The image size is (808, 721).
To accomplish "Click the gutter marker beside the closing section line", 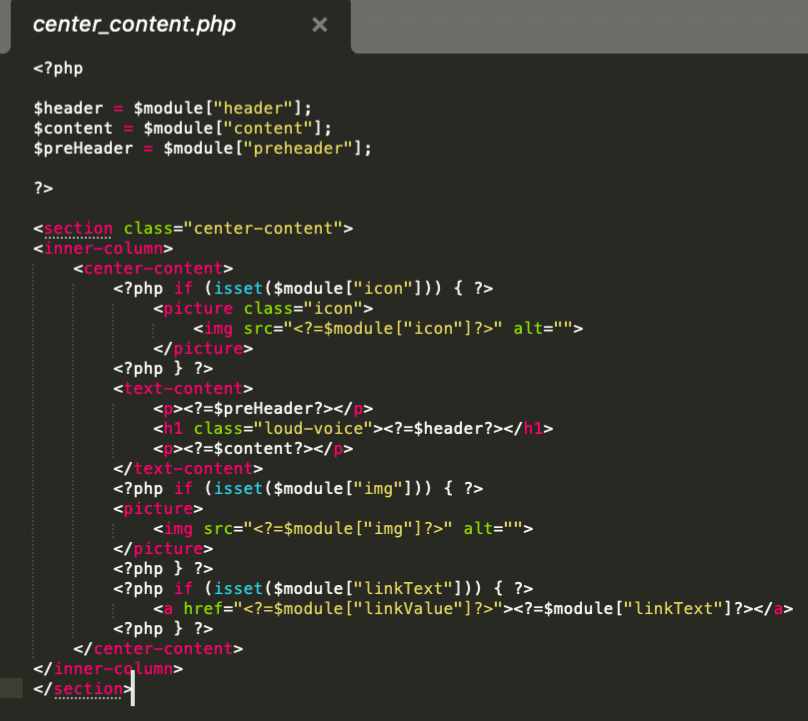I will click(10, 688).
